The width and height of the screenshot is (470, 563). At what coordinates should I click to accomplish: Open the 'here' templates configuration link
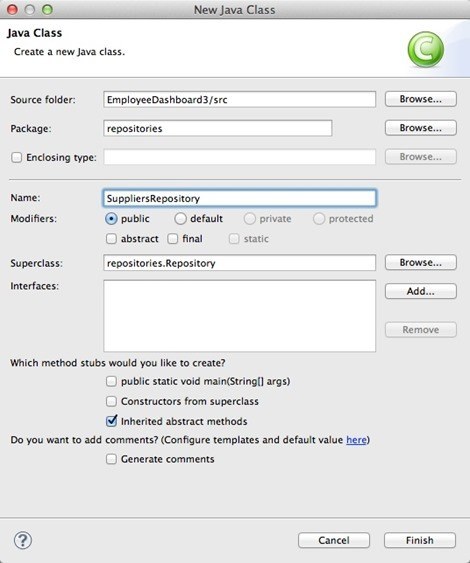point(356,440)
